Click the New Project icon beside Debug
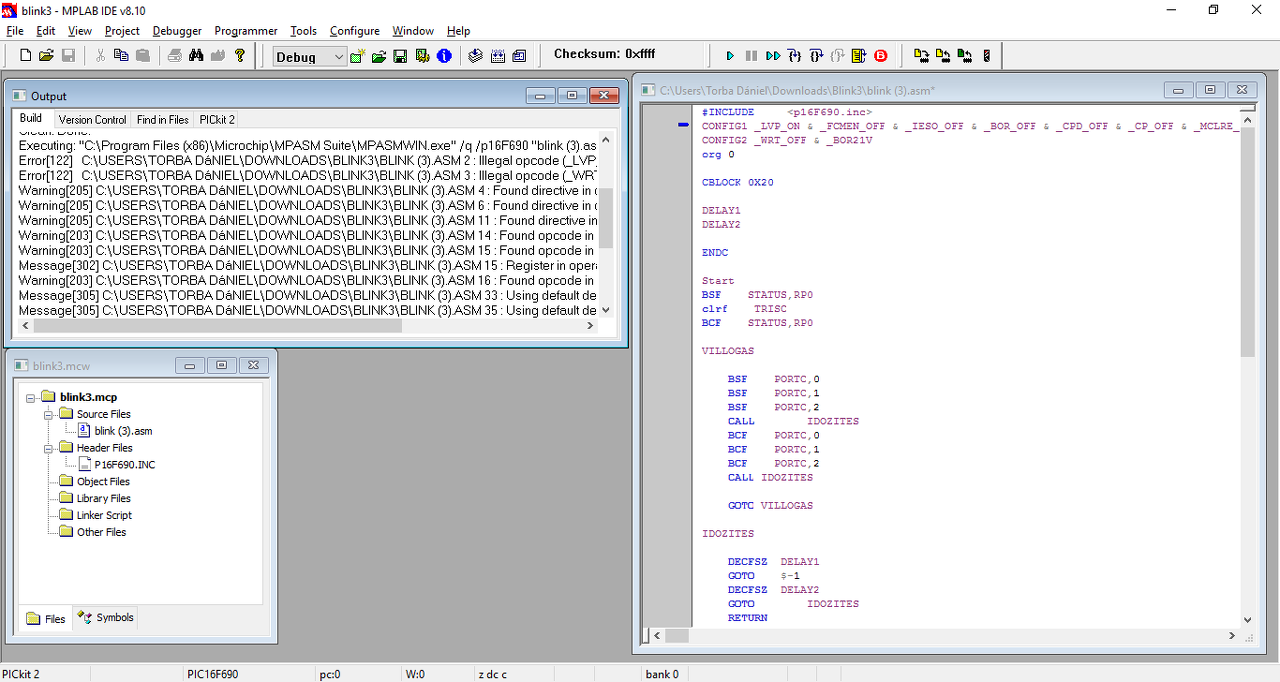This screenshot has width=1280, height=682. point(357,56)
